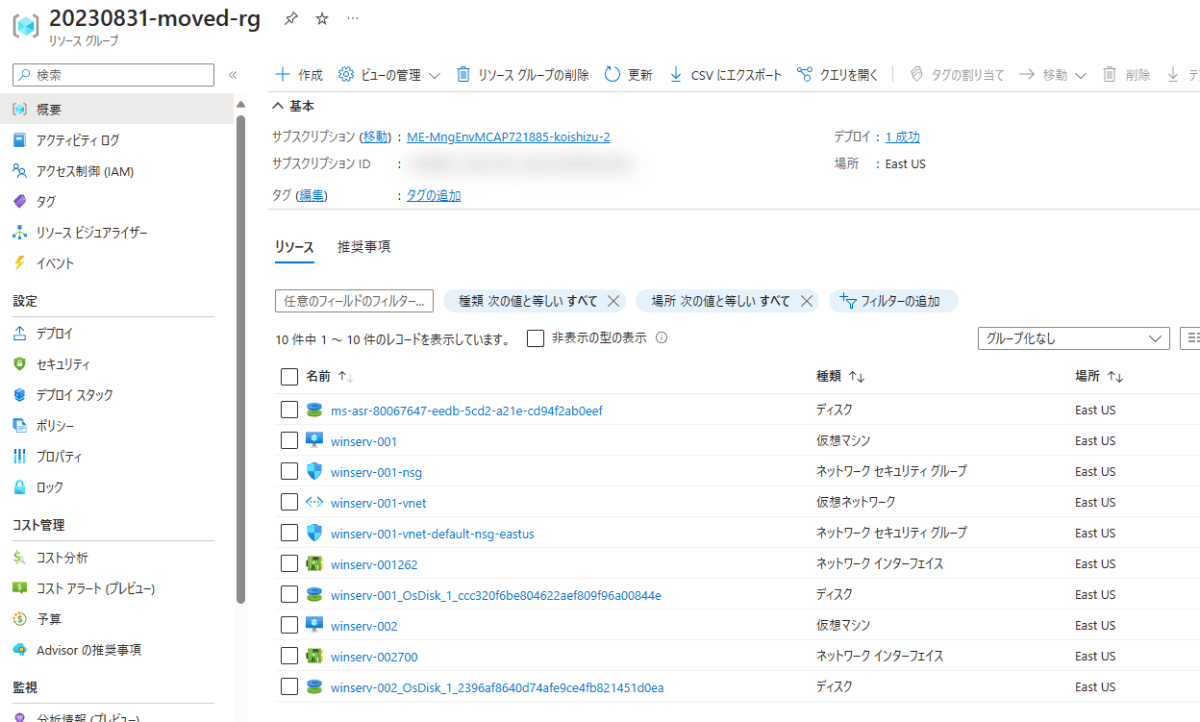Collapse the sidebar with double chevron
1200x722 pixels.
[233, 75]
